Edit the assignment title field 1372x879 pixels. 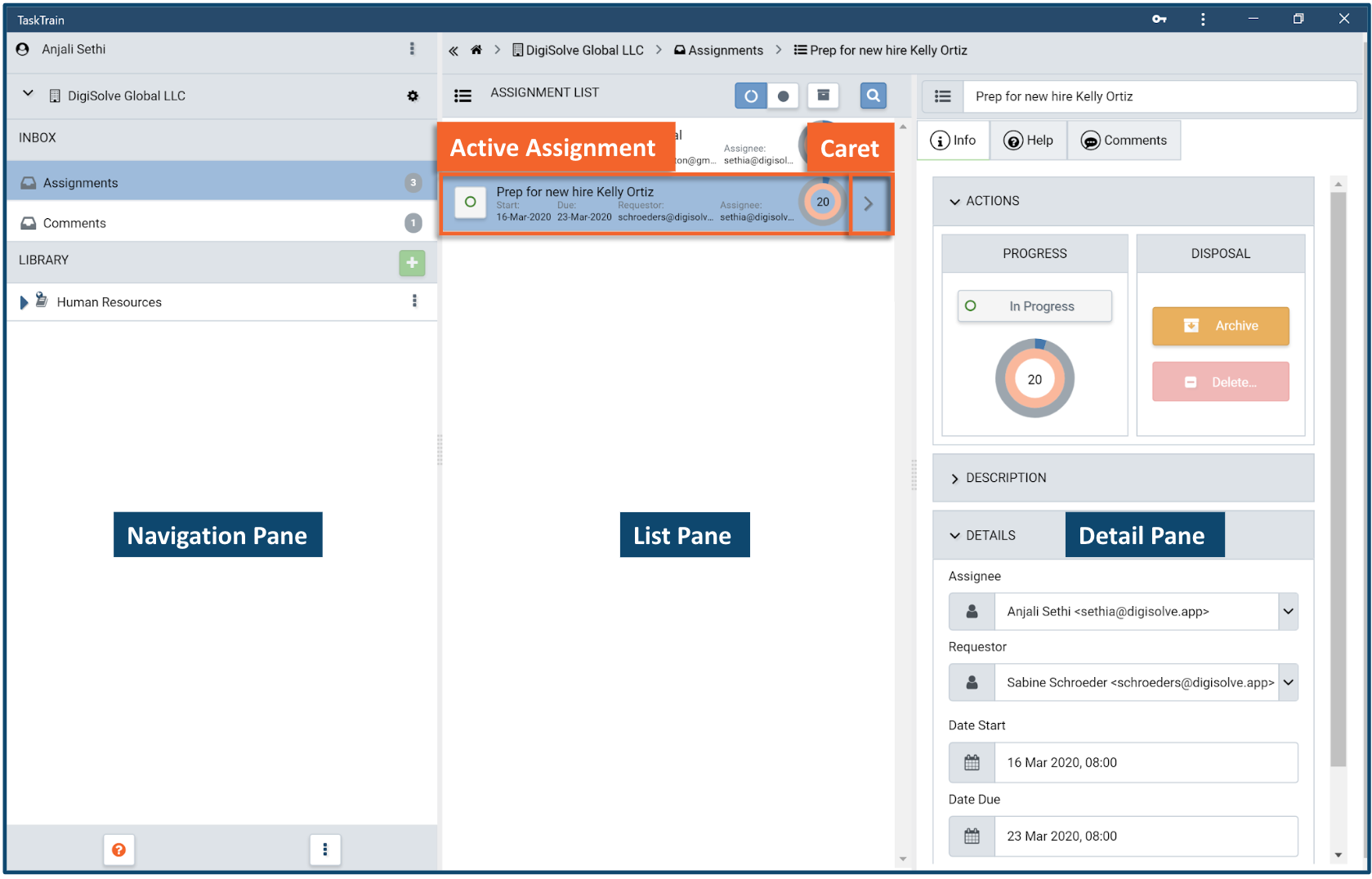(x=1160, y=96)
